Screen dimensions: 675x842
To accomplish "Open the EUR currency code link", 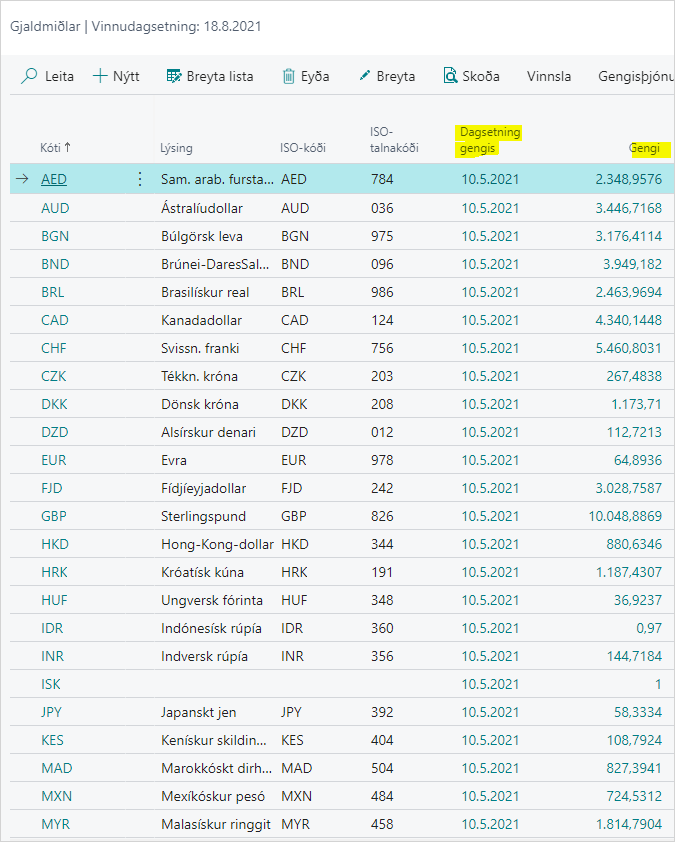I will tap(54, 460).
